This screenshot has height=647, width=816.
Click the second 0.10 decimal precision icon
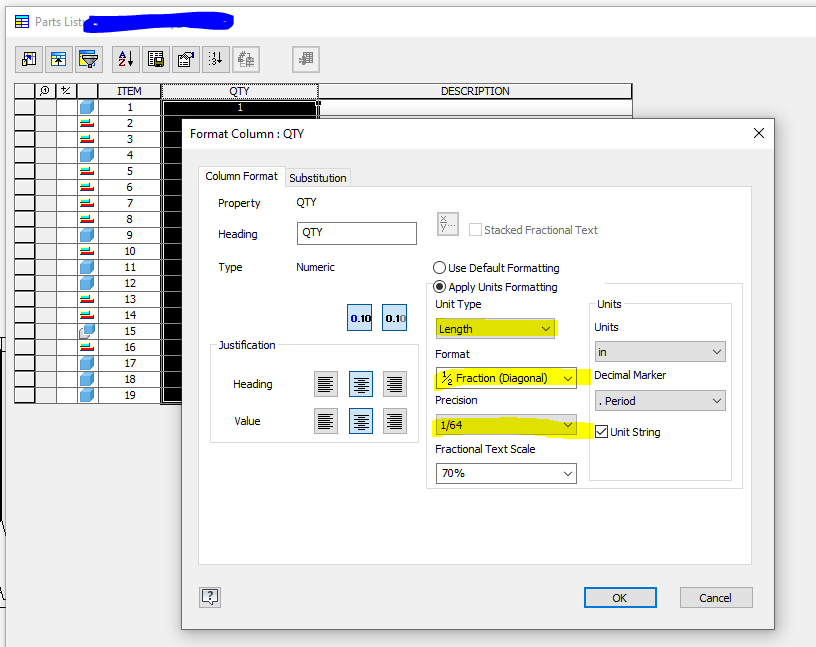tap(394, 318)
